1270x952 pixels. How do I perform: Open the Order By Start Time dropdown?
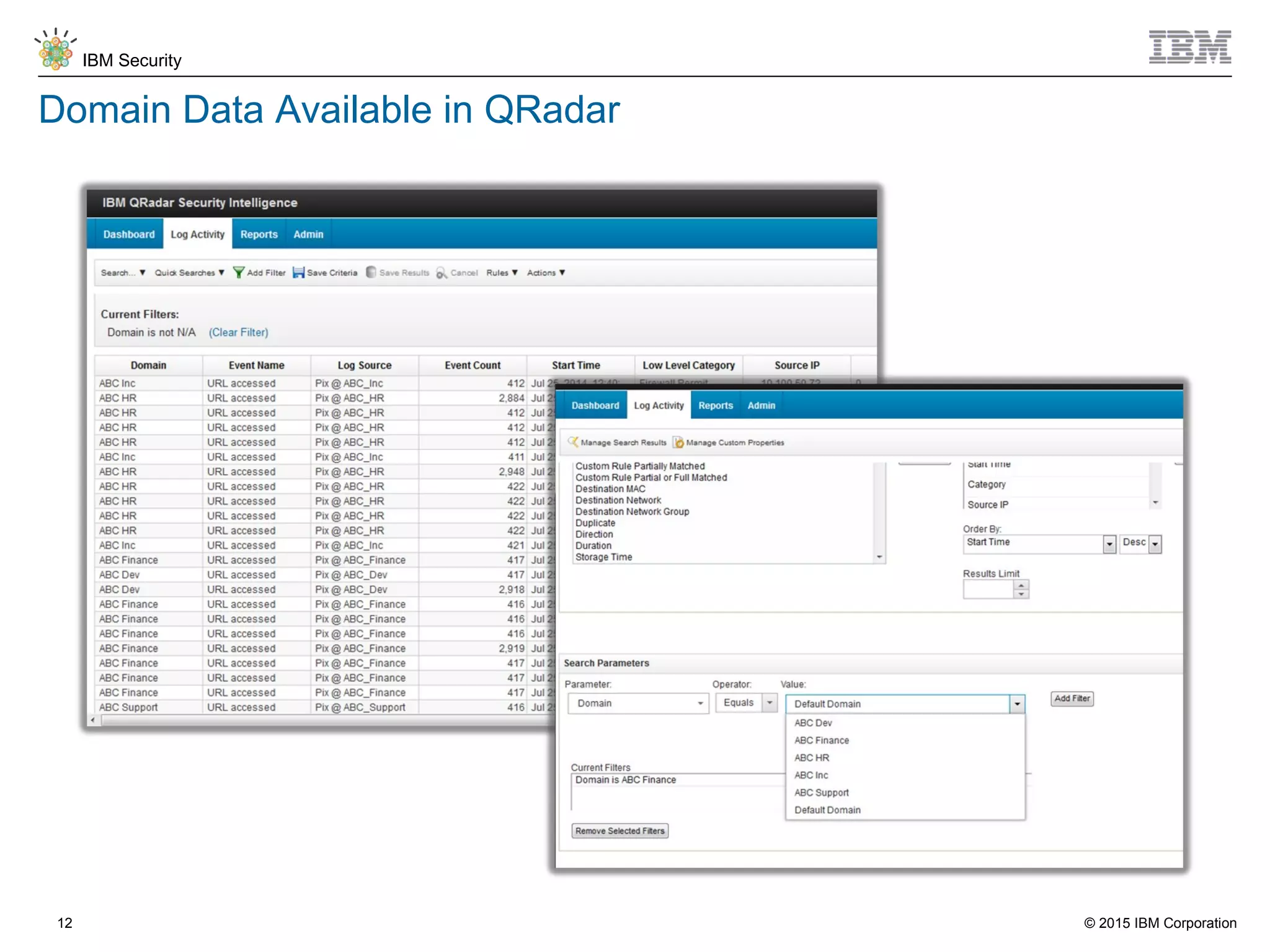pos(1109,544)
